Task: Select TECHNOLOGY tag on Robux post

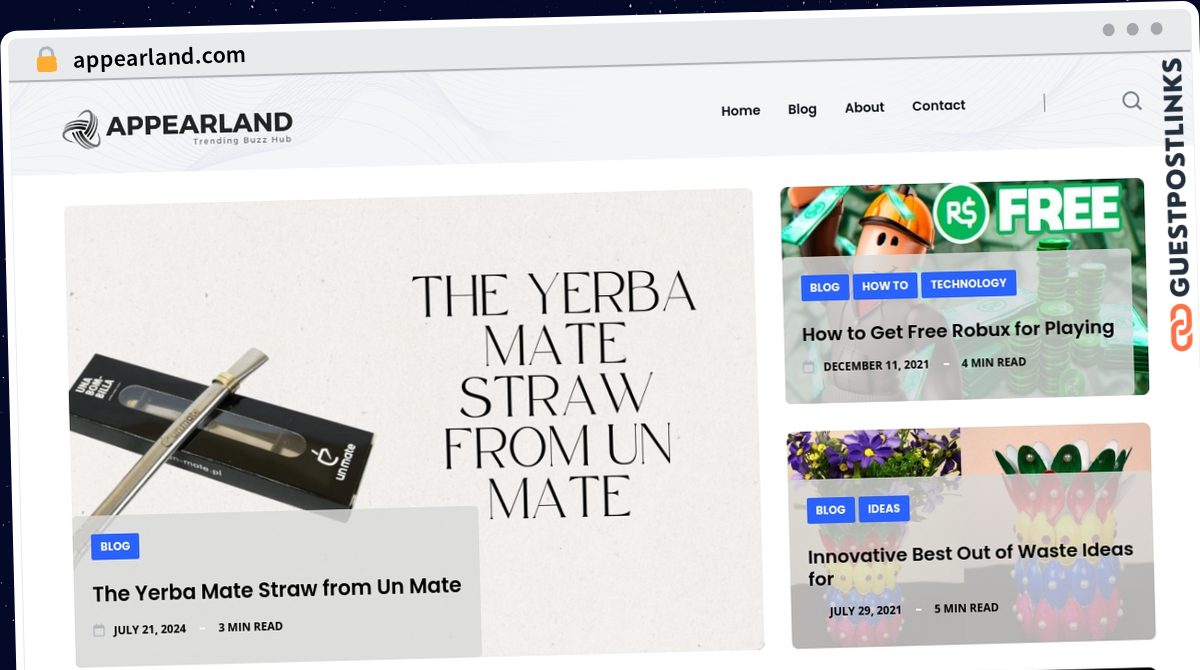Action: [x=968, y=283]
